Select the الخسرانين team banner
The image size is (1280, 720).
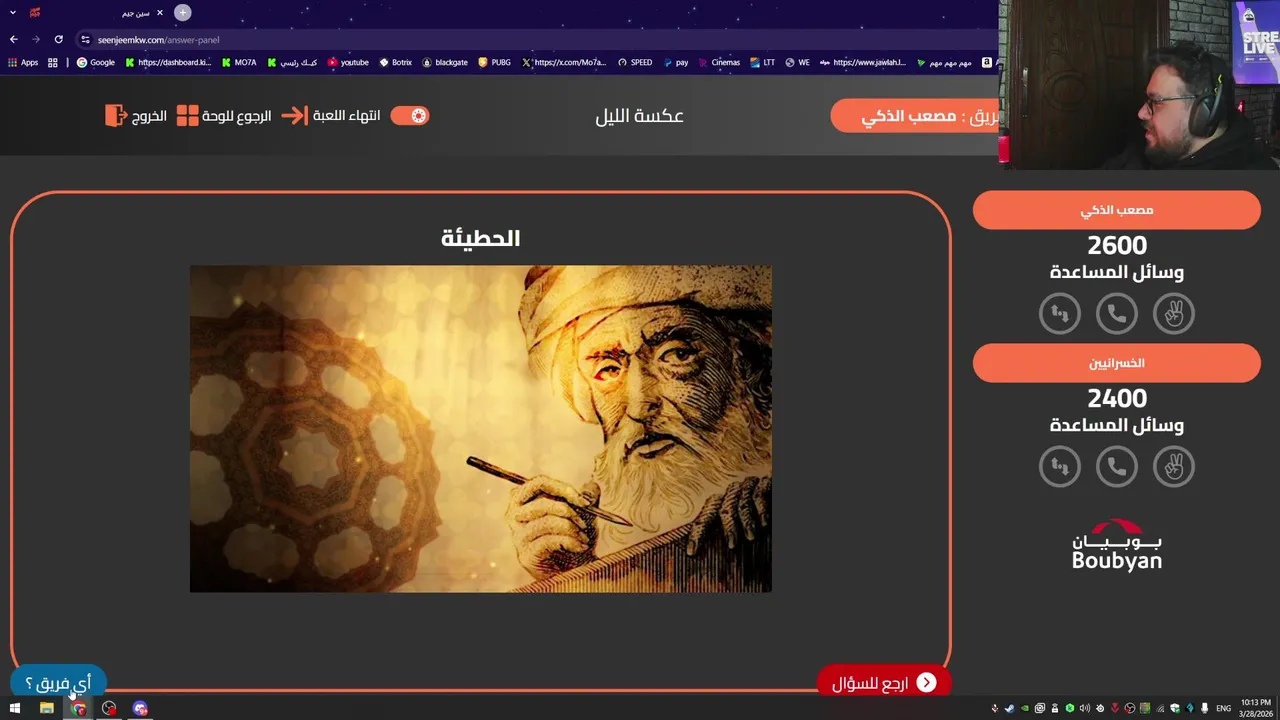pyautogui.click(x=1117, y=363)
